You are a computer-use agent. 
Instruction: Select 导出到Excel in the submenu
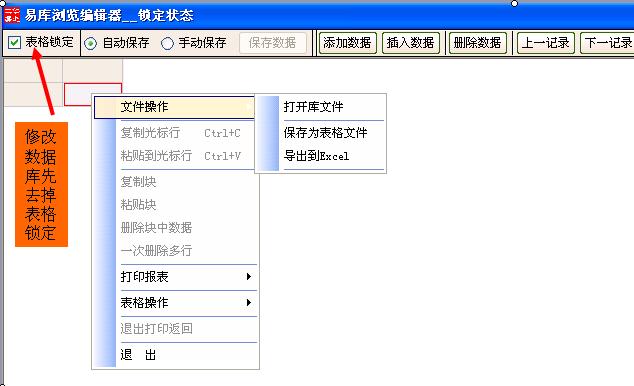point(316,156)
